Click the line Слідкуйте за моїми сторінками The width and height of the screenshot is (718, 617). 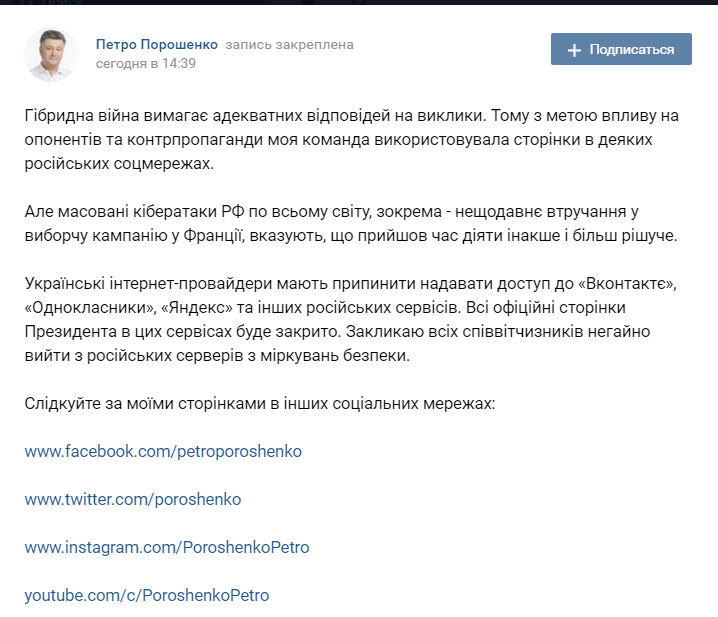pos(260,404)
